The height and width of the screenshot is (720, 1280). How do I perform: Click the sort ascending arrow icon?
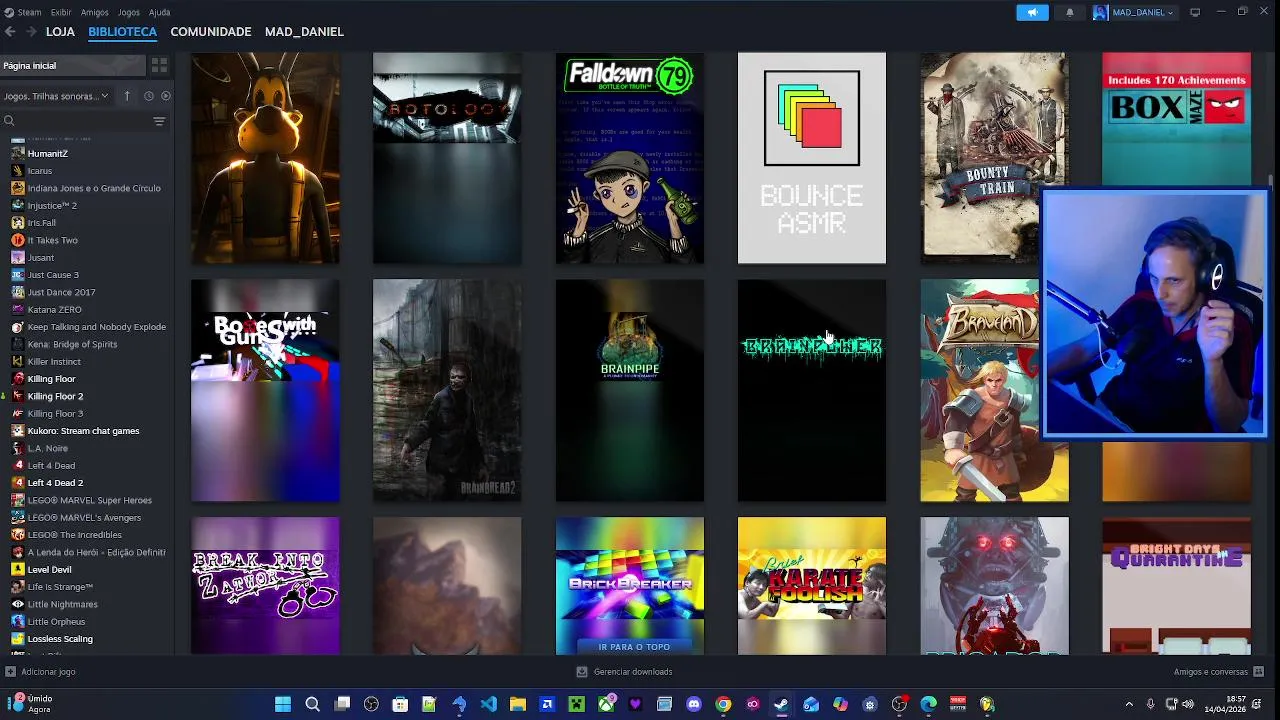[127, 96]
